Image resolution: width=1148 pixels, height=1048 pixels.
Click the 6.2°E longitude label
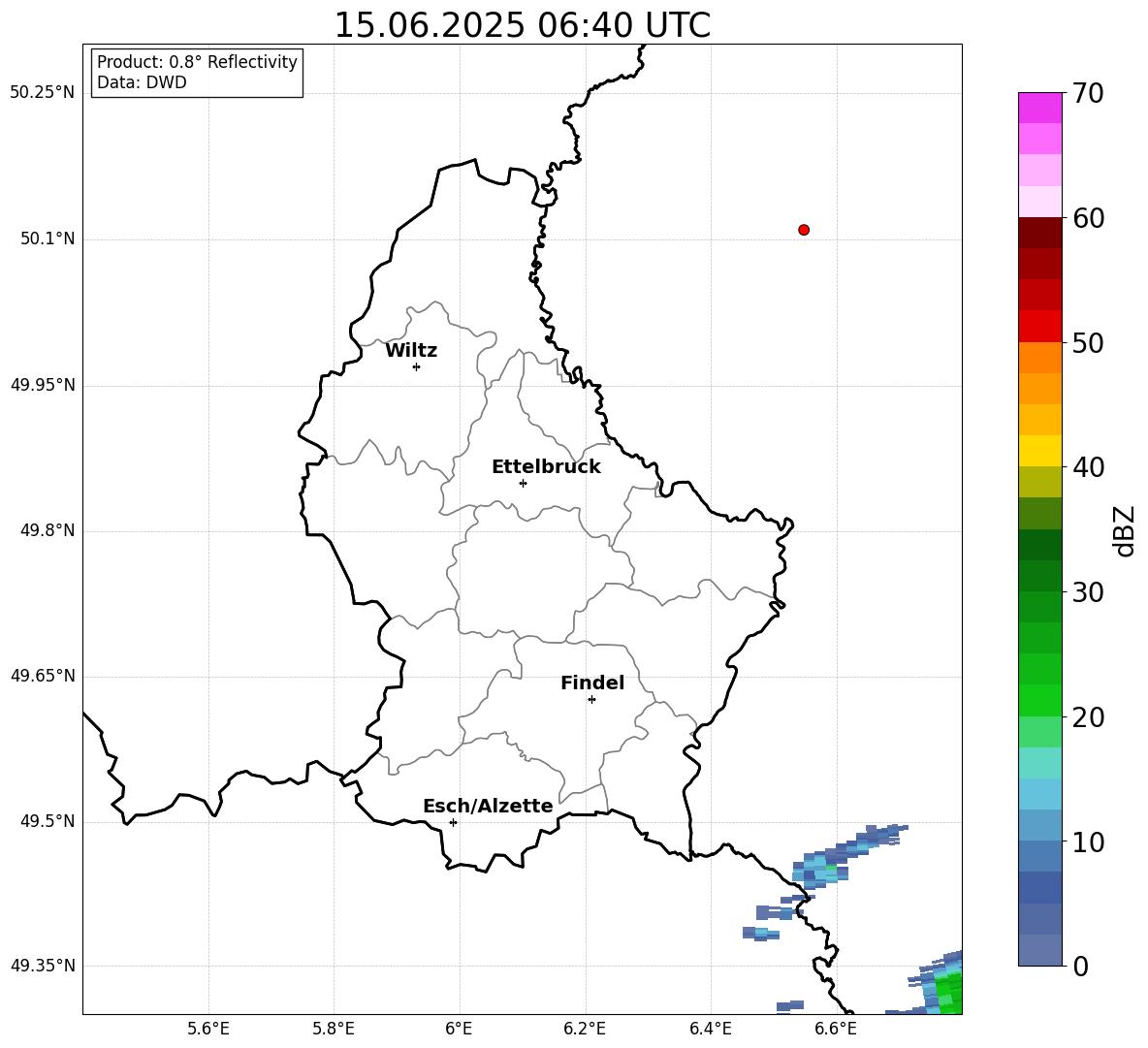click(x=585, y=1029)
